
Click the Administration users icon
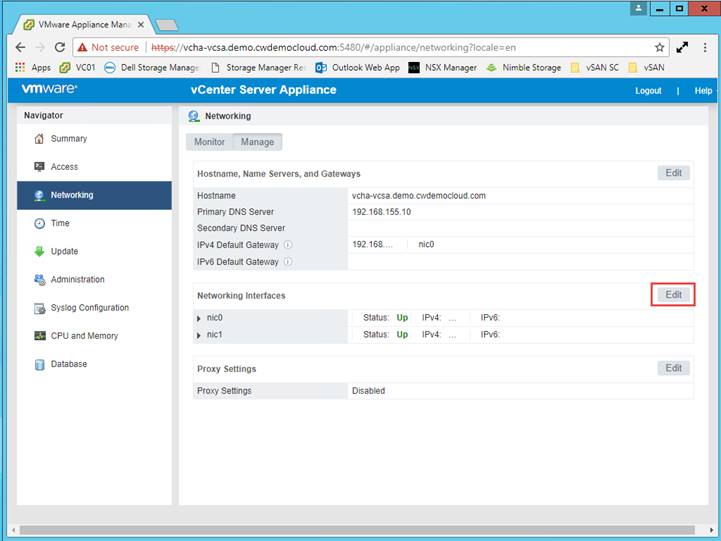tap(40, 279)
